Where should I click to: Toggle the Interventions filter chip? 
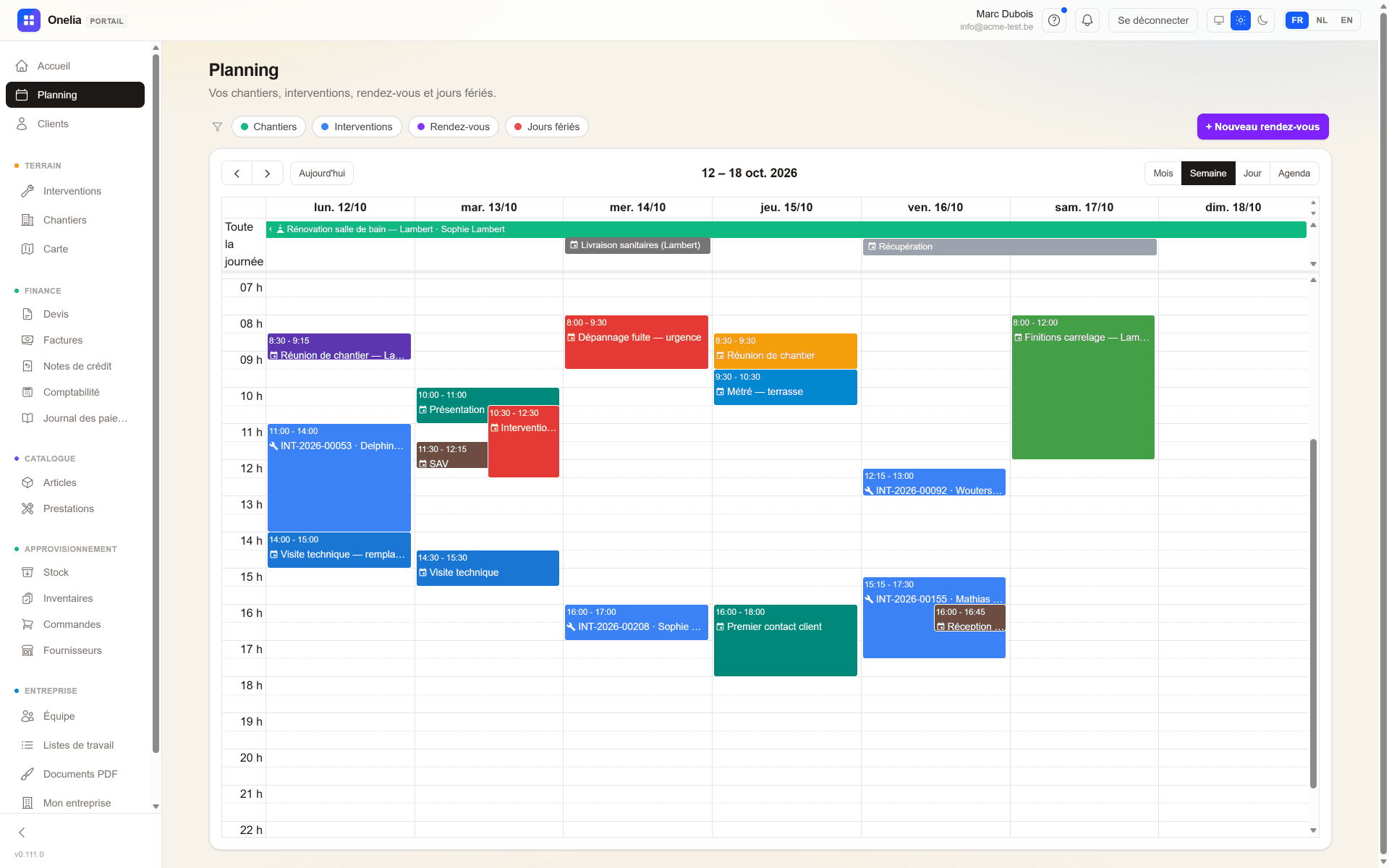(x=357, y=127)
